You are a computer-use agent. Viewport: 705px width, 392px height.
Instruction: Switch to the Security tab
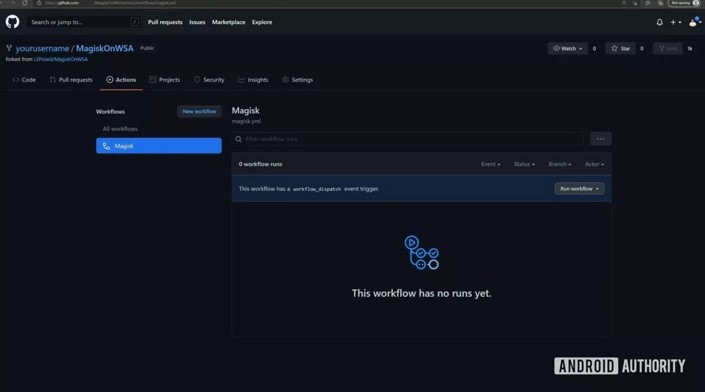209,80
